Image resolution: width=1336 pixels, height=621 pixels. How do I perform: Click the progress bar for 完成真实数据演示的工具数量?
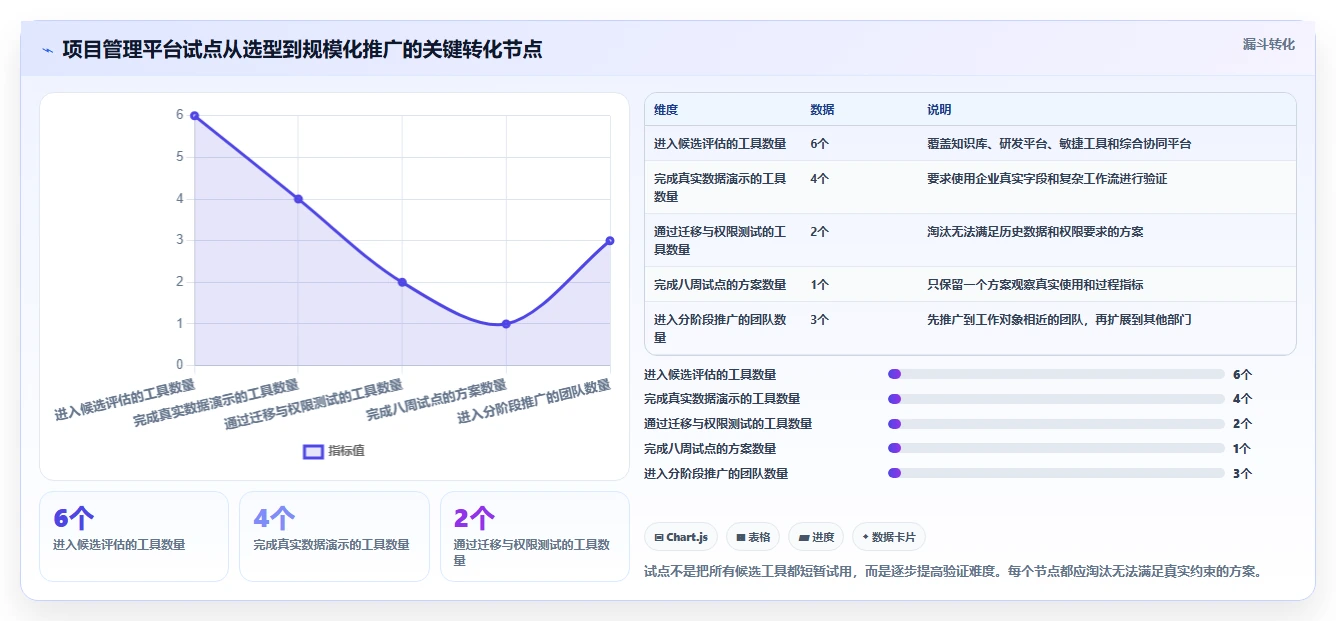pyautogui.click(x=1056, y=399)
